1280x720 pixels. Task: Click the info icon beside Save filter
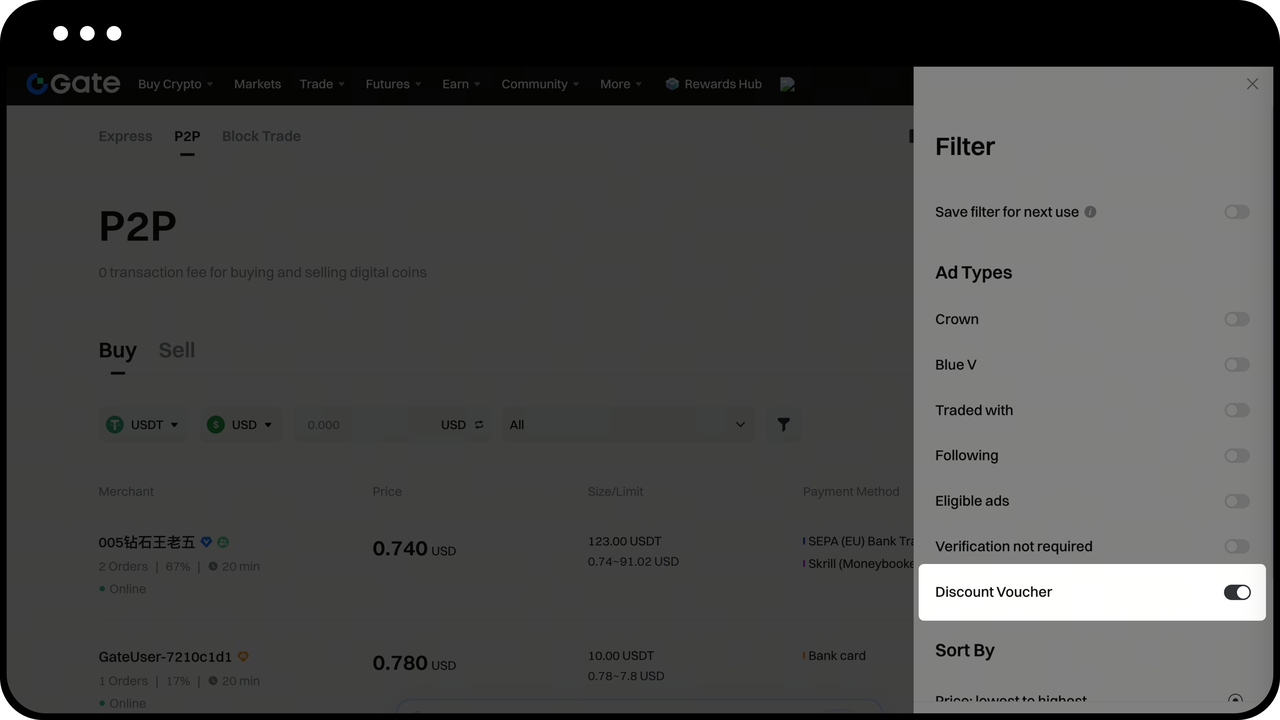[1090, 212]
